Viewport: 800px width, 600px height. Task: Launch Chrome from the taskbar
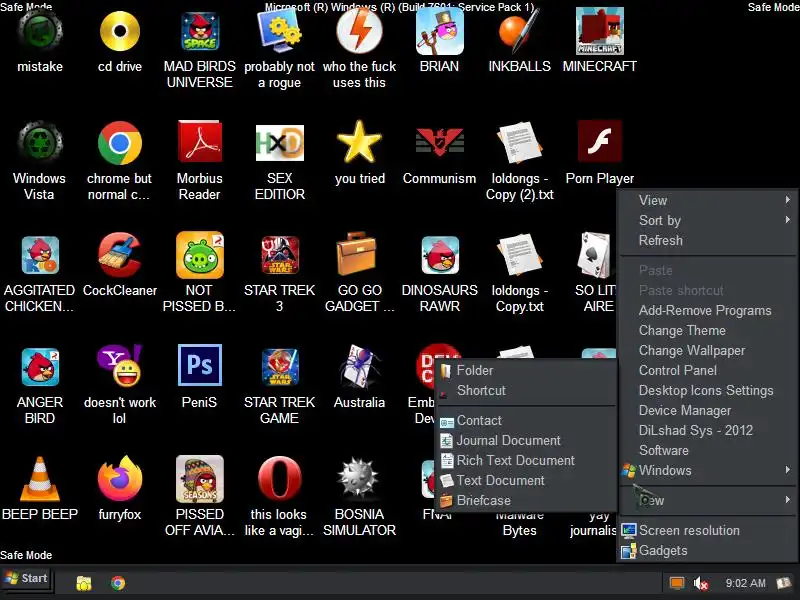[118, 583]
